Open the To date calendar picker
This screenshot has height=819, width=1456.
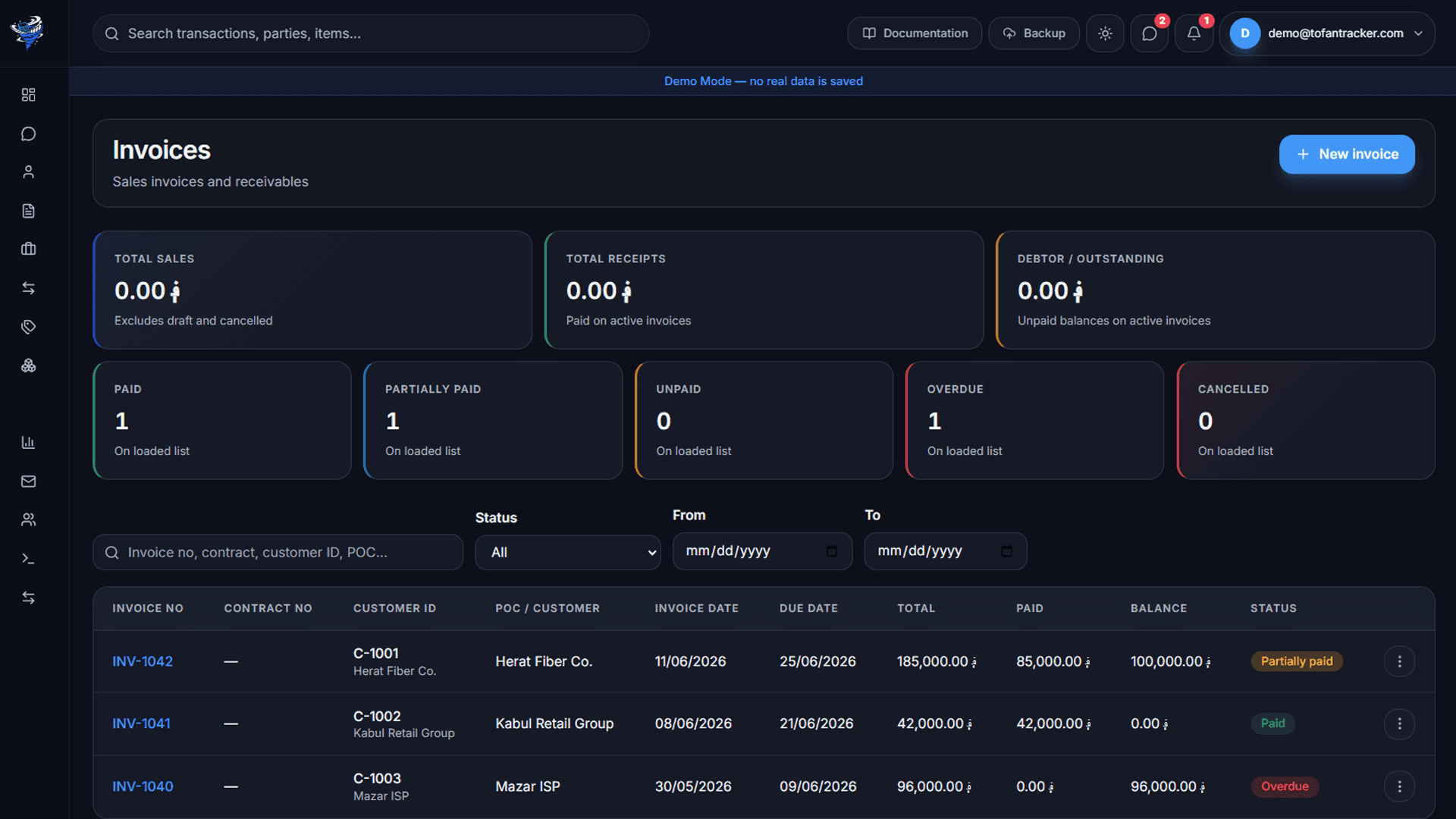coord(1006,551)
